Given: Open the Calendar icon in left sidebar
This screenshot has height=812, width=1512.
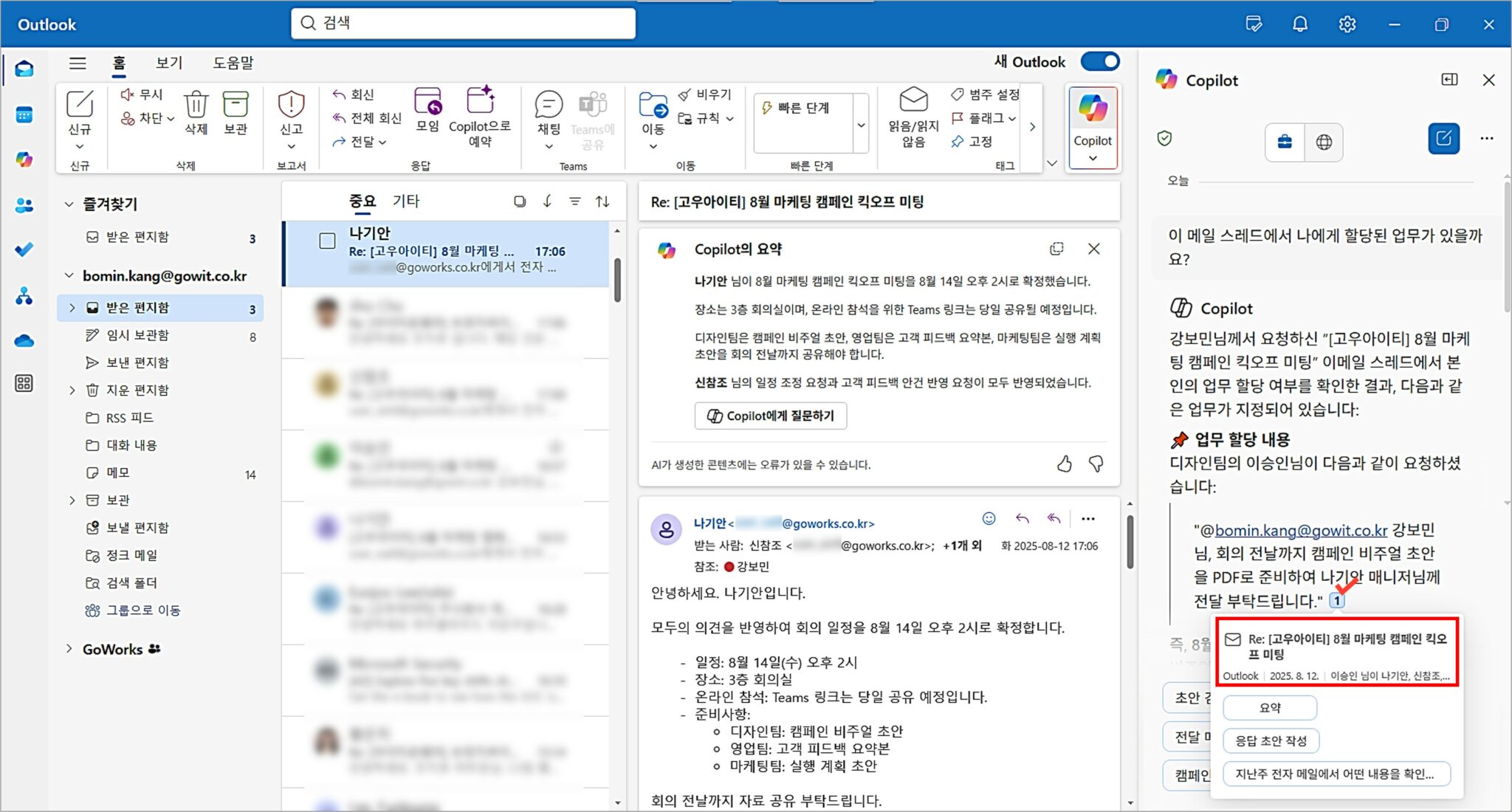Looking at the screenshot, I should point(24,114).
